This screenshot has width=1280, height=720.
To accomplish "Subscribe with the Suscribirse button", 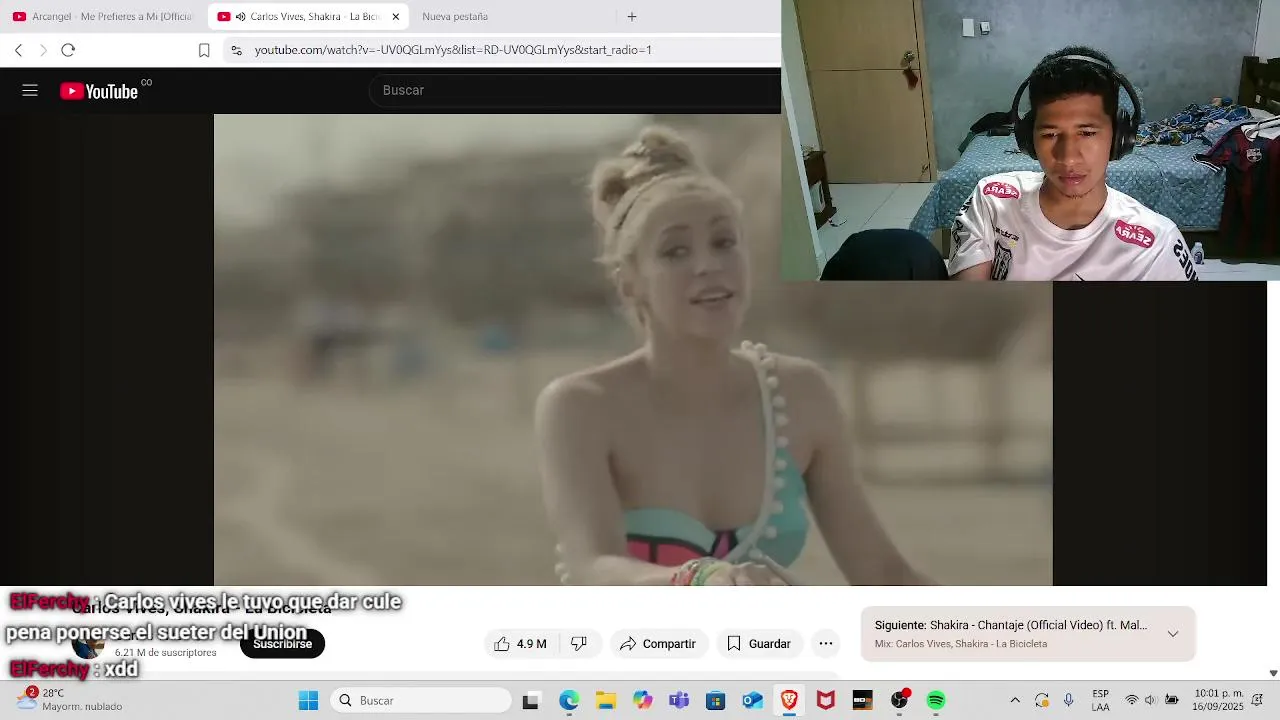I will (282, 644).
